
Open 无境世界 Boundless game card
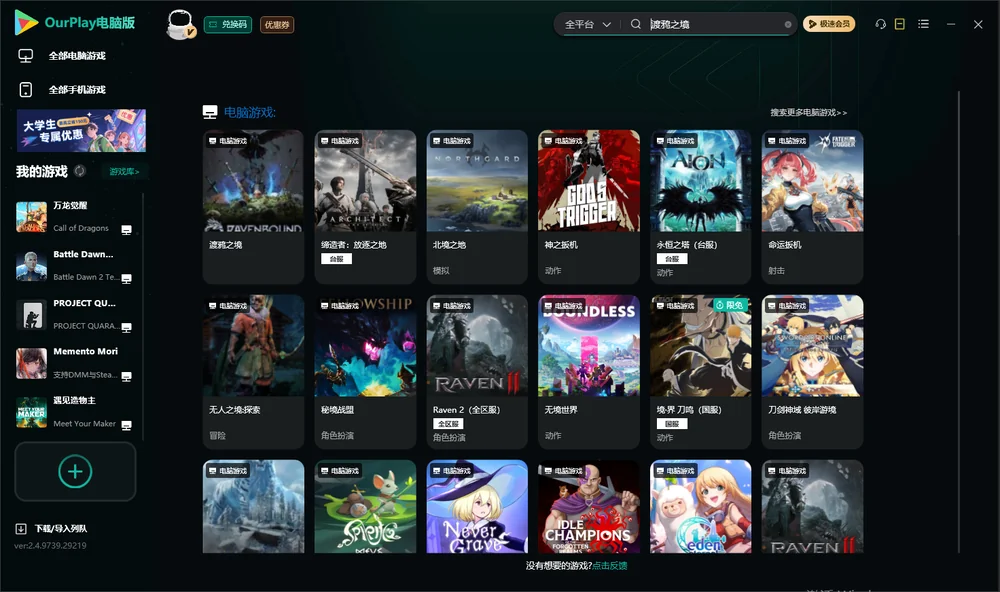coord(589,371)
